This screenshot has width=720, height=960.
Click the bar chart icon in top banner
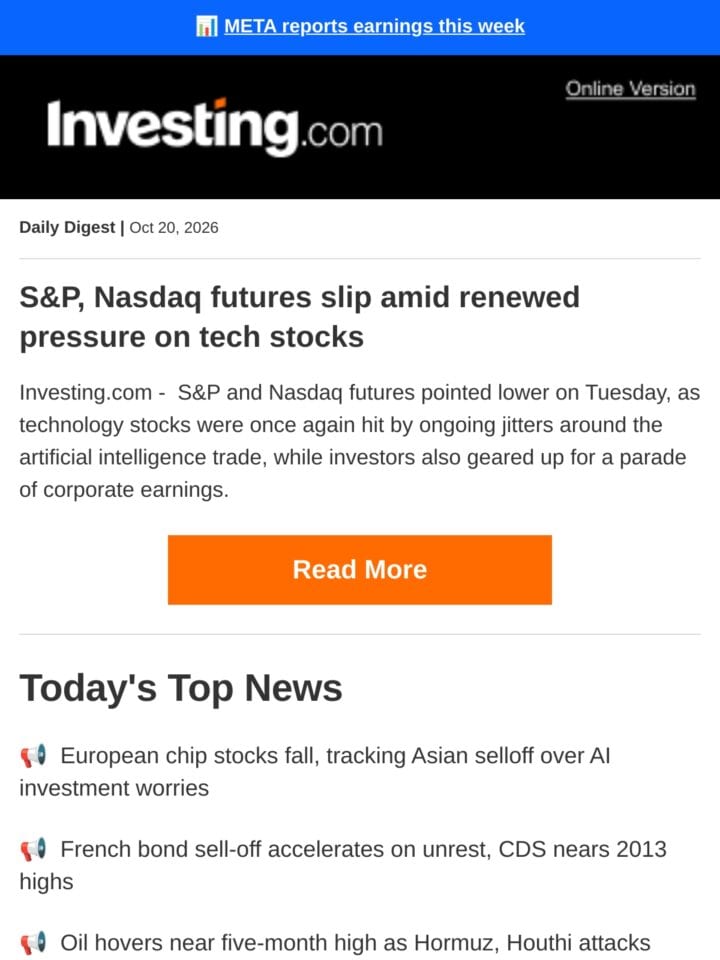point(206,26)
